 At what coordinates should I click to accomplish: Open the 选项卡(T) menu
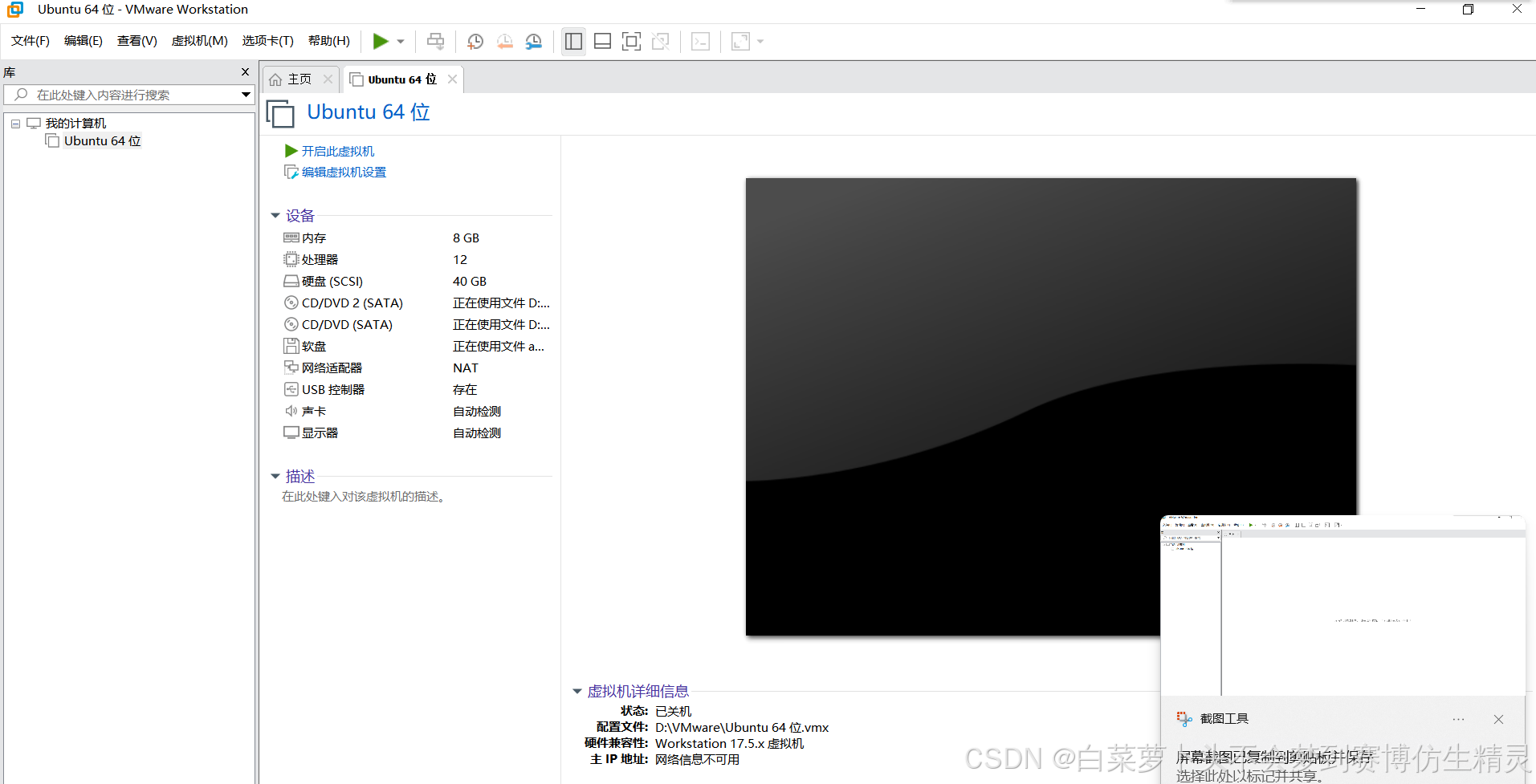click(268, 41)
